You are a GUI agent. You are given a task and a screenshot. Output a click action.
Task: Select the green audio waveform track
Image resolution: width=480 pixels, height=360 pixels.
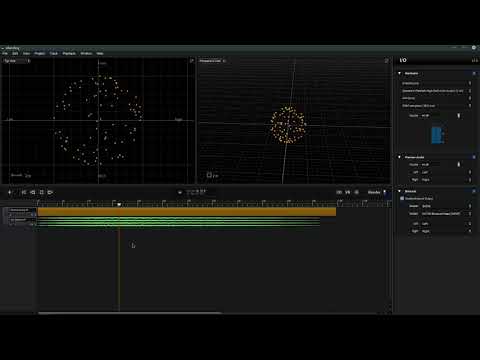tap(179, 222)
